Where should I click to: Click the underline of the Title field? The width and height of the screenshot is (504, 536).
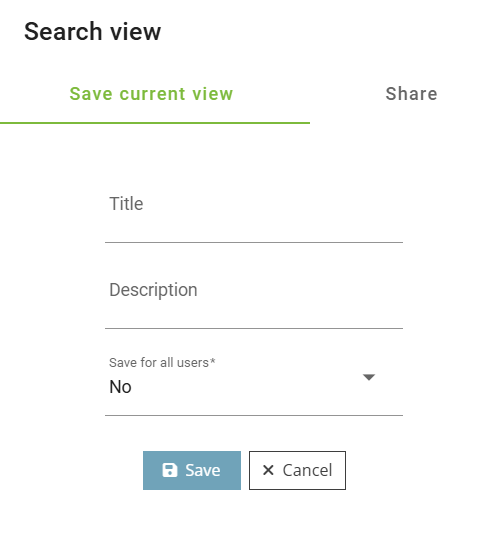click(254, 242)
